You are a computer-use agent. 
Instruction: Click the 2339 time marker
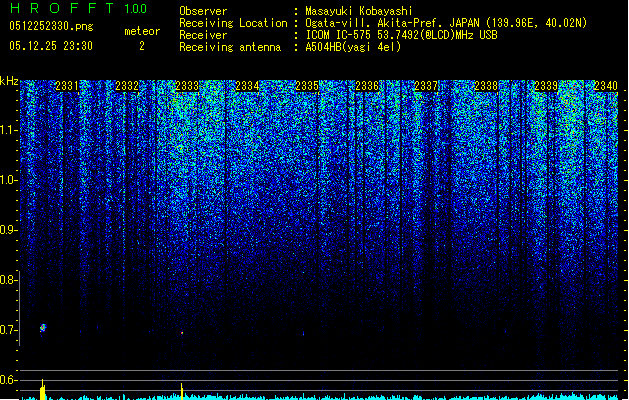pos(546,86)
